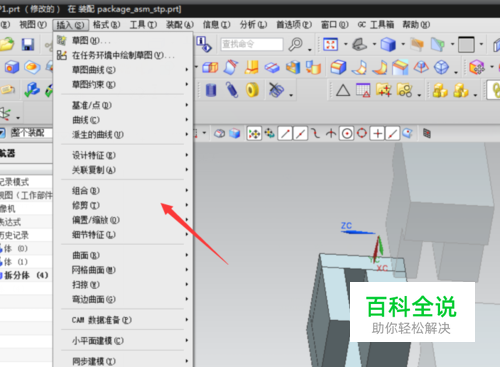Click the yellow tape roll icon

tap(252, 90)
